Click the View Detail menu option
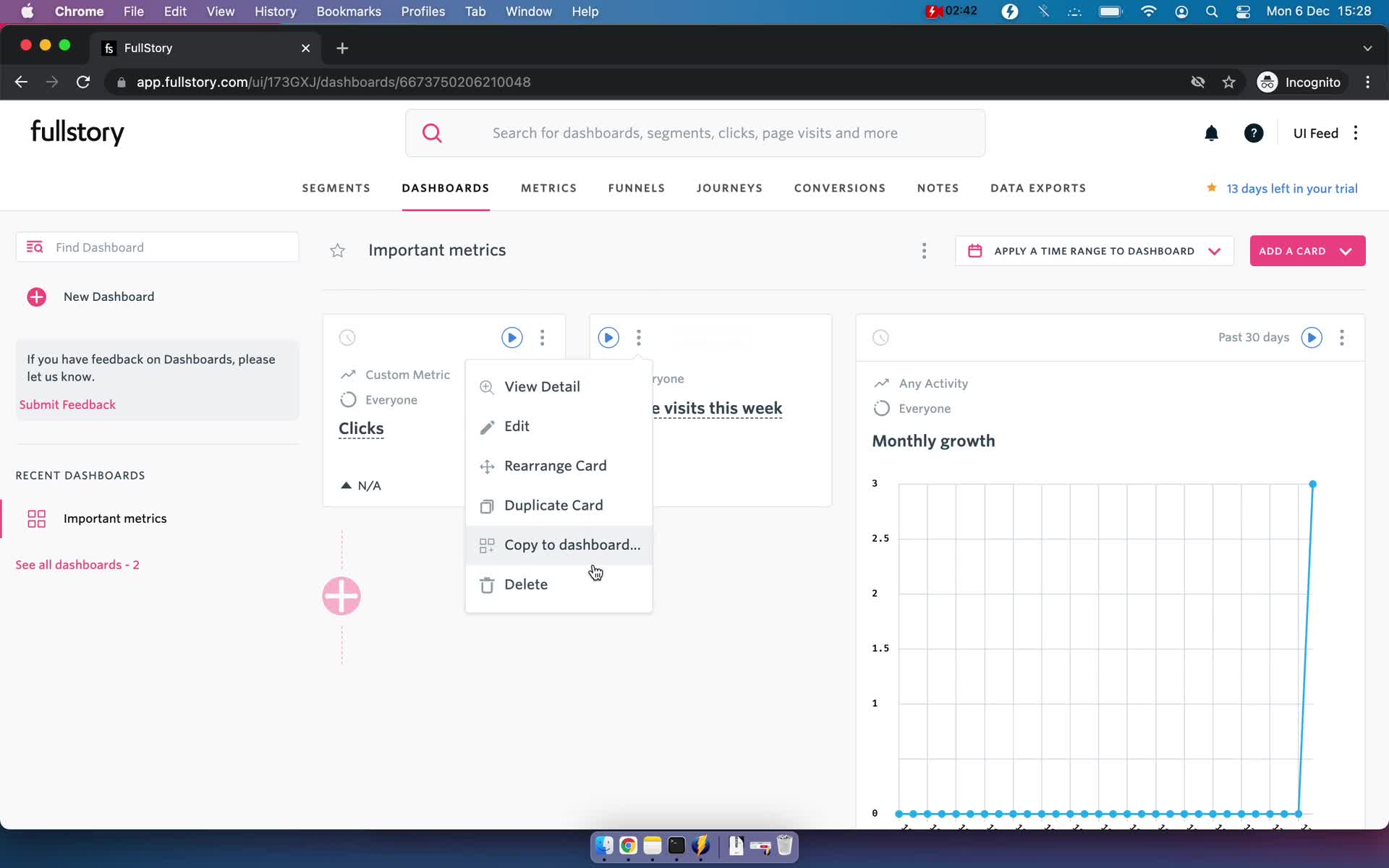This screenshot has height=868, width=1389. (x=542, y=386)
